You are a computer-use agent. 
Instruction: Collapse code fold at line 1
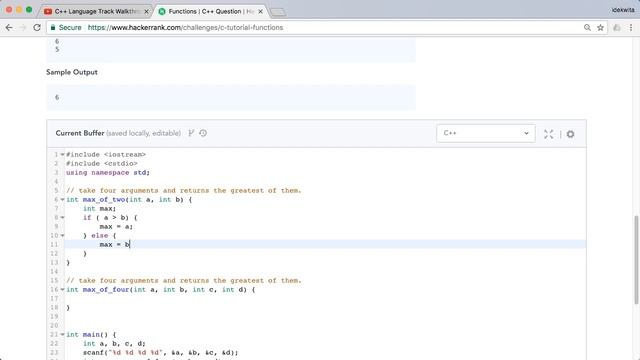point(62,154)
